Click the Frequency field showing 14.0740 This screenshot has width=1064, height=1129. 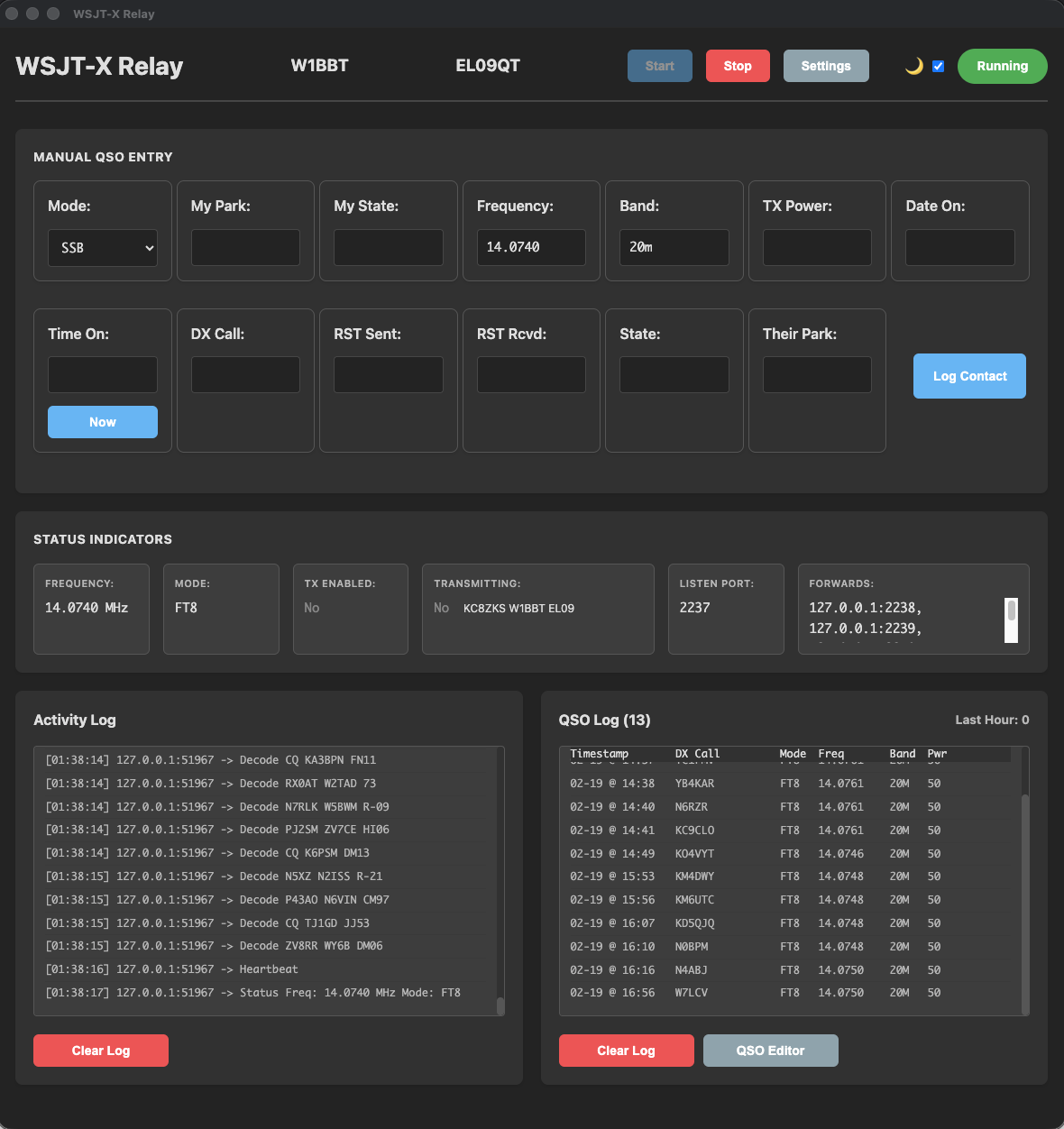pos(531,247)
